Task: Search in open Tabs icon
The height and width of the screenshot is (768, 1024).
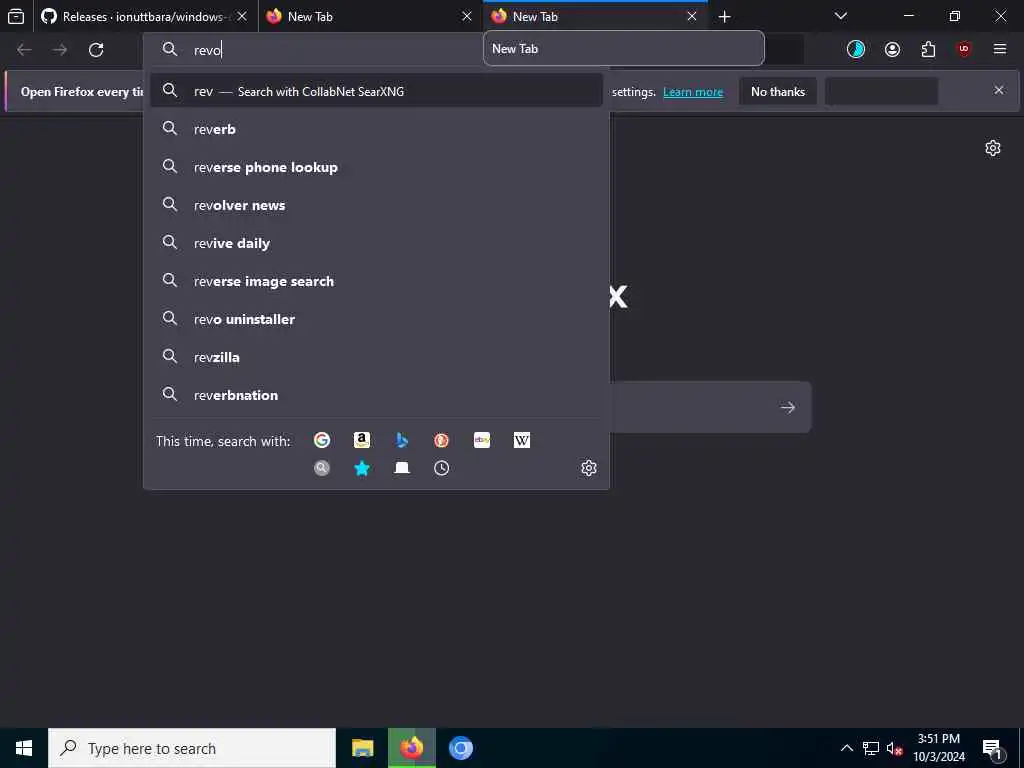Action: pyautogui.click(x=402, y=468)
